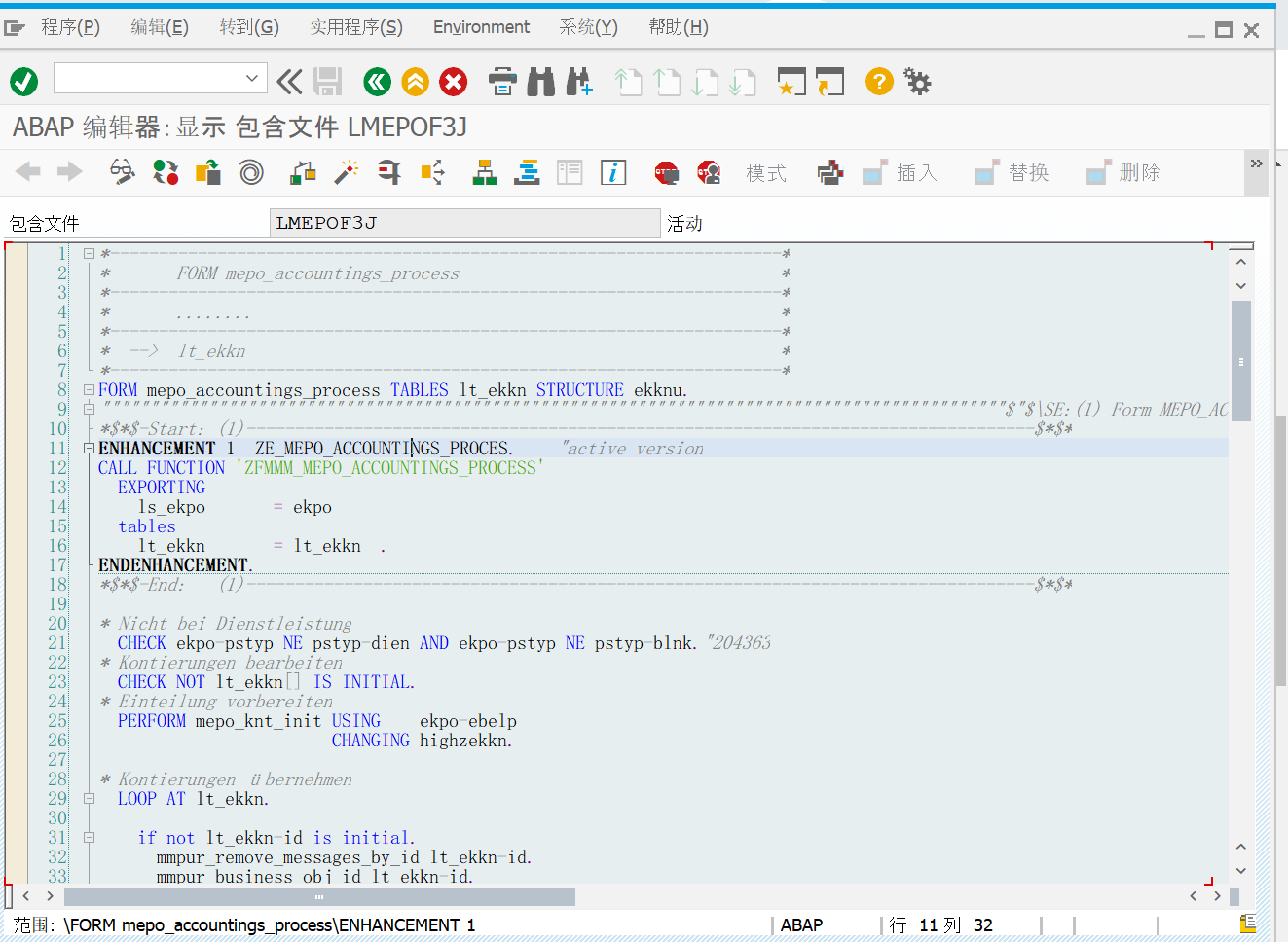Set external breakpoint stop-with-person icon
The width and height of the screenshot is (1288, 942).
pos(709,172)
